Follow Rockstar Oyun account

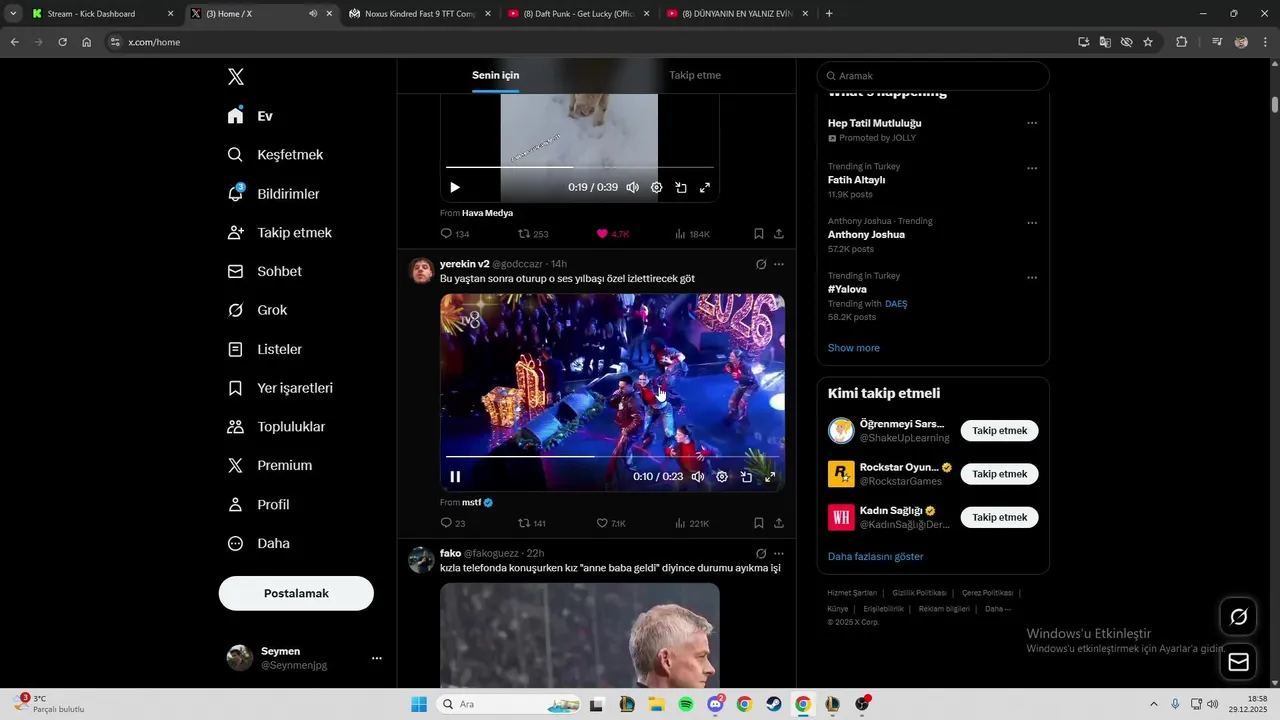coord(999,474)
